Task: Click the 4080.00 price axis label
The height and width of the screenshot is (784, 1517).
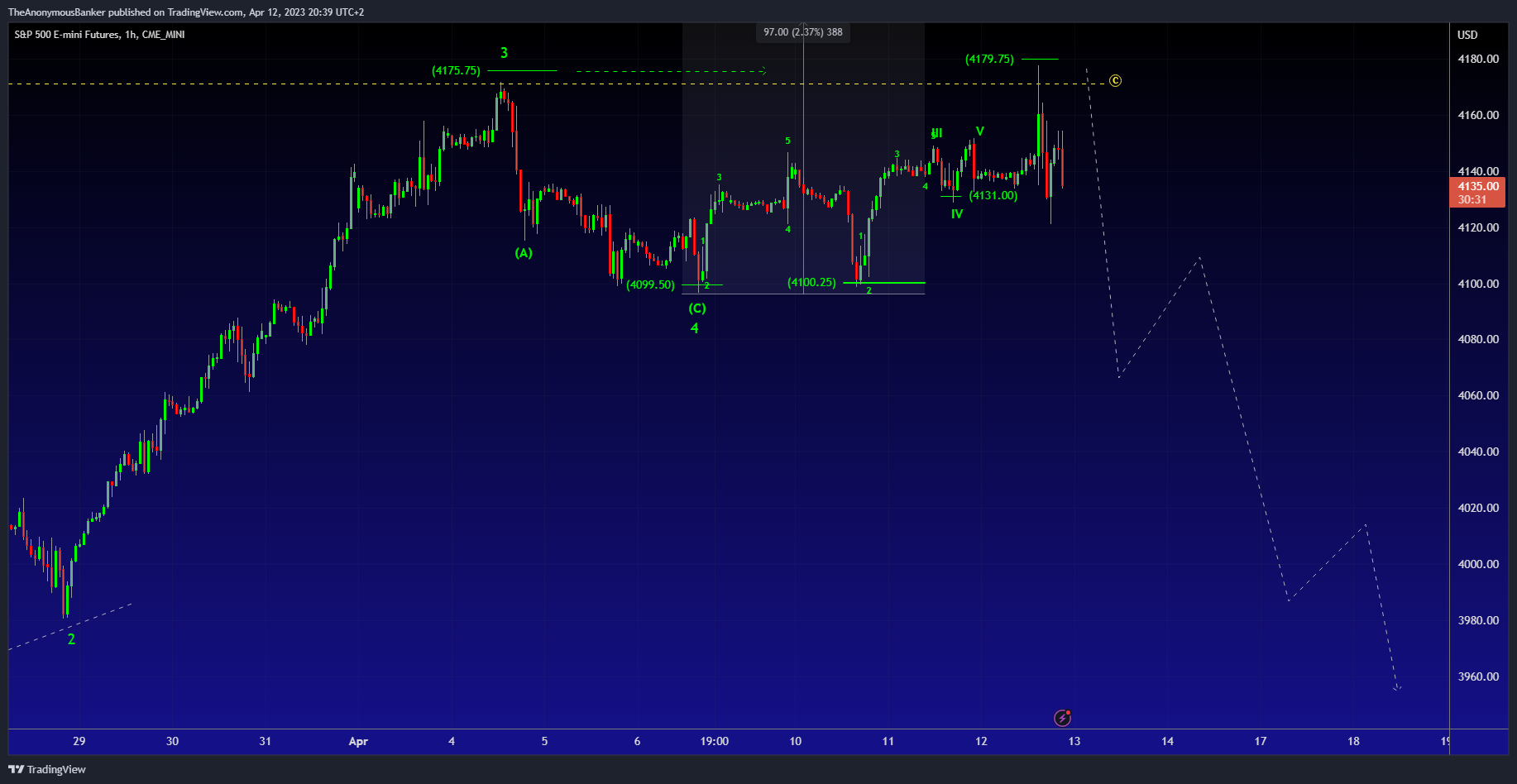Action: pos(1478,339)
